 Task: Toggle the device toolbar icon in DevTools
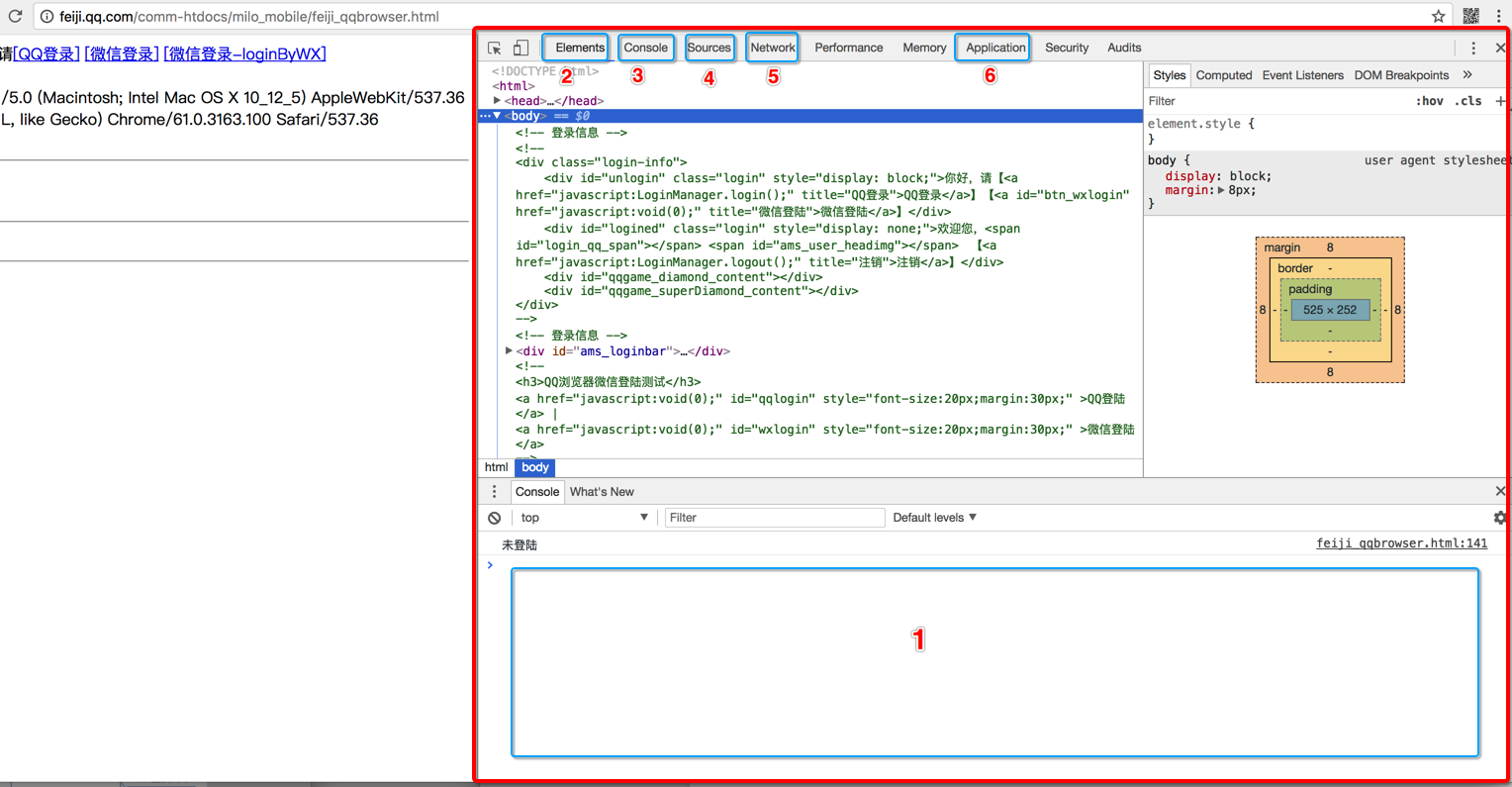[x=520, y=48]
